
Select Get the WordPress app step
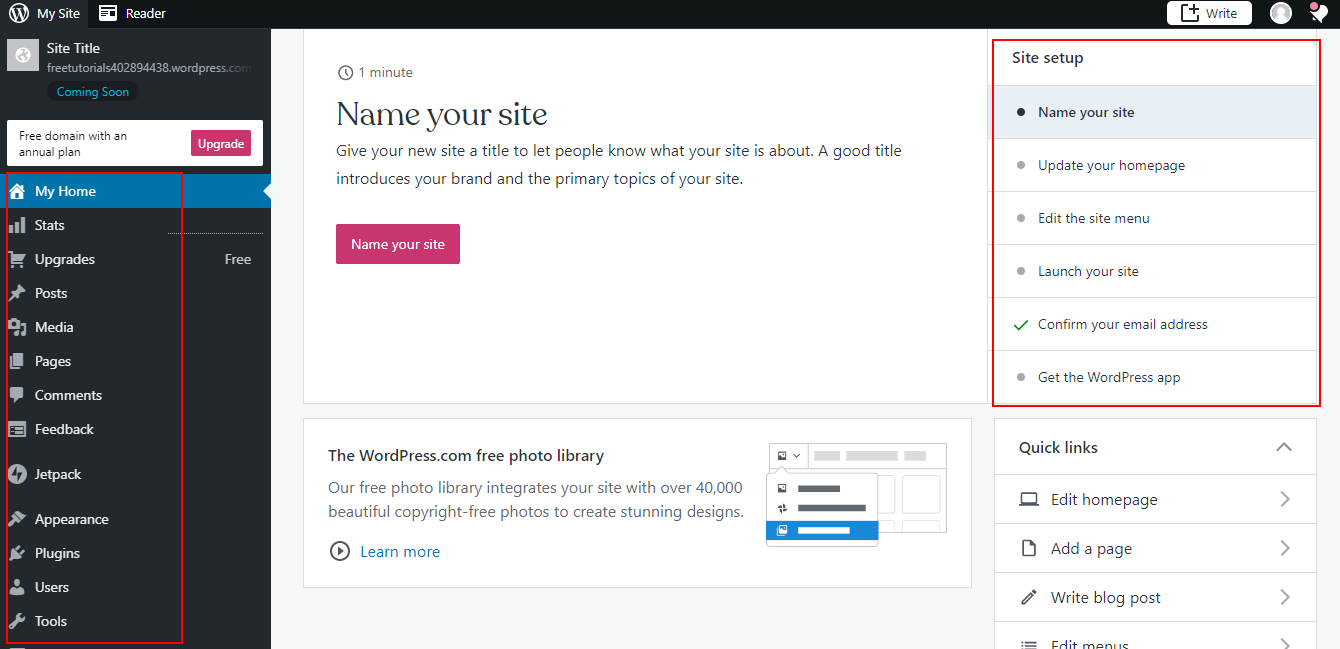(x=1154, y=377)
